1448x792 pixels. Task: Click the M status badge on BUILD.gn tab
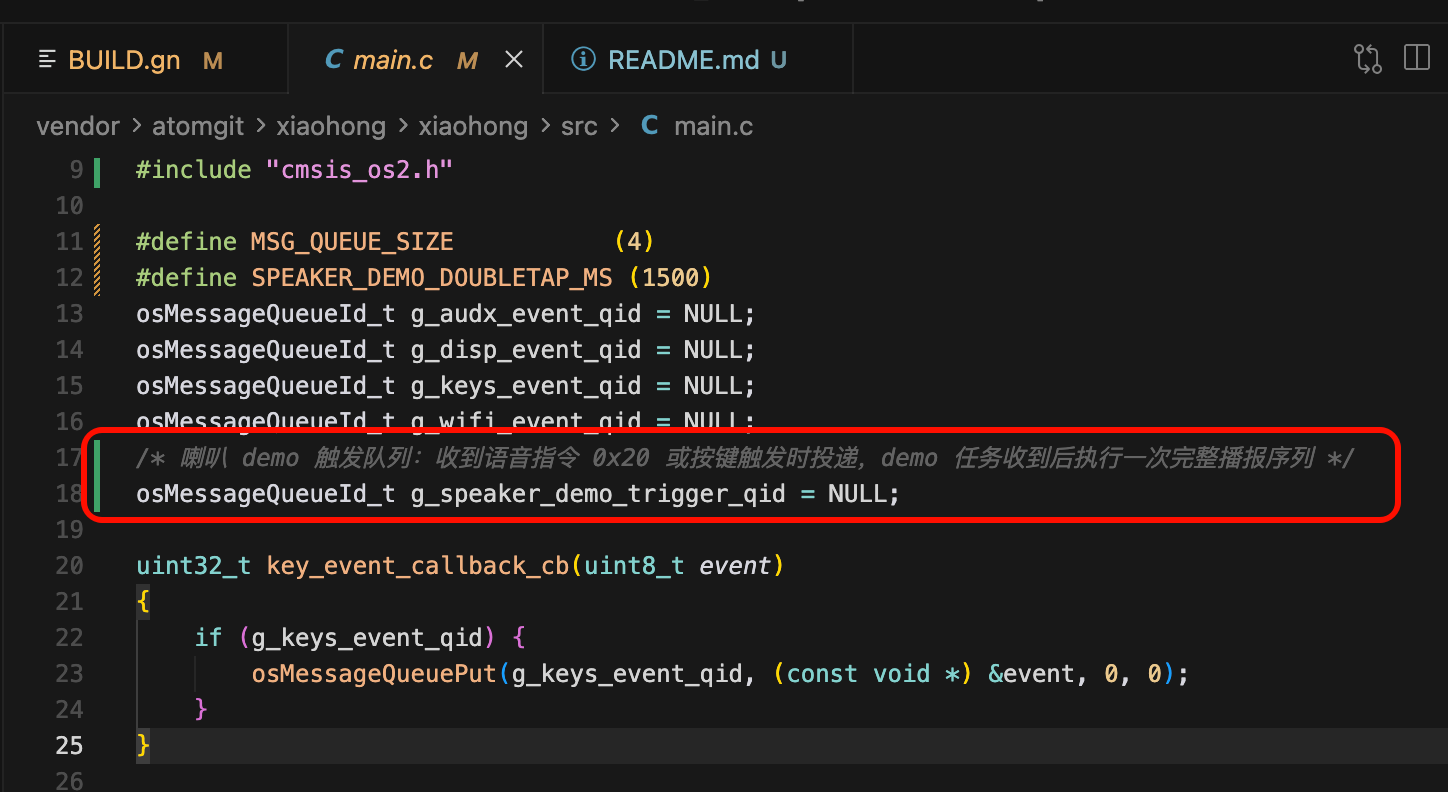click(212, 61)
